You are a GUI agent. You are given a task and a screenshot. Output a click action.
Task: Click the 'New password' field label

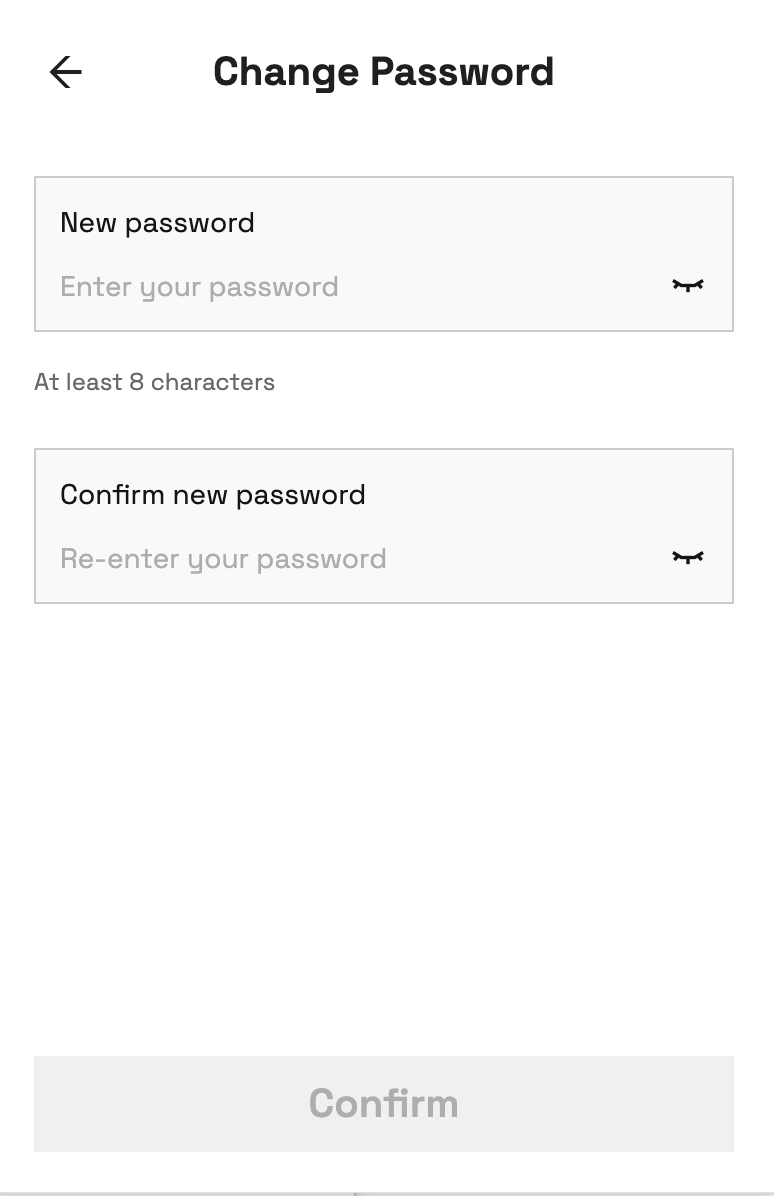pyautogui.click(x=157, y=223)
